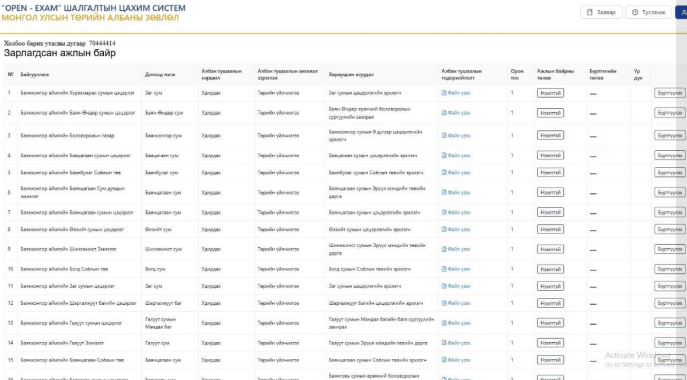Viewport: 687px width, 380px height.
Task: Click the Нээлттэй status badge in row 7
Action: tap(550, 212)
